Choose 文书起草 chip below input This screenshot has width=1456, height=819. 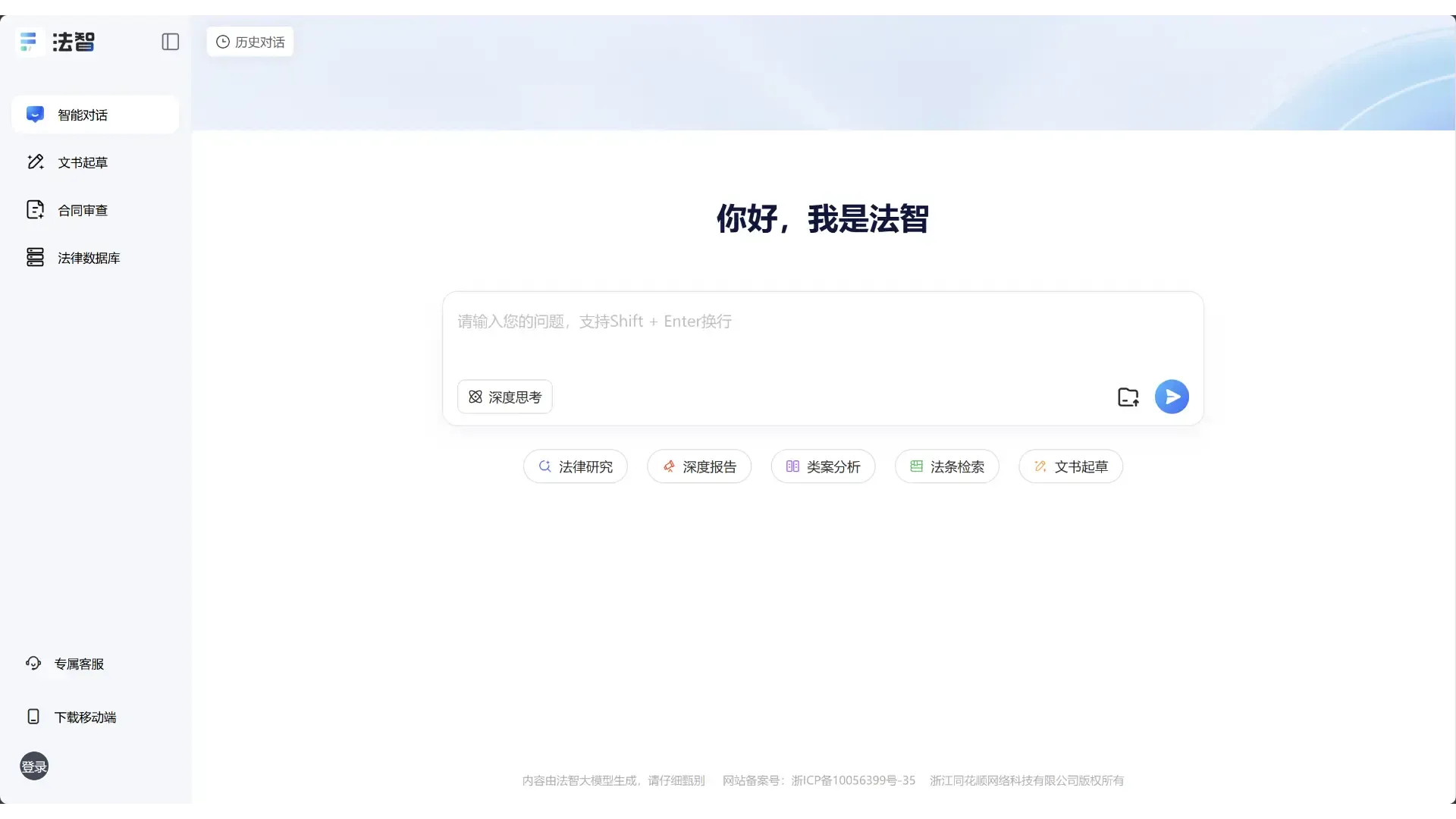(x=1071, y=466)
